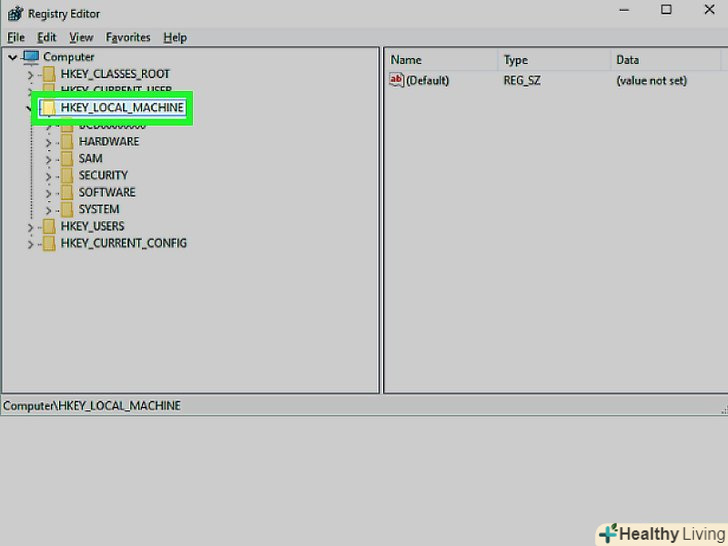Expand the HKEY_CURRENT_CONFIG key

point(30,244)
